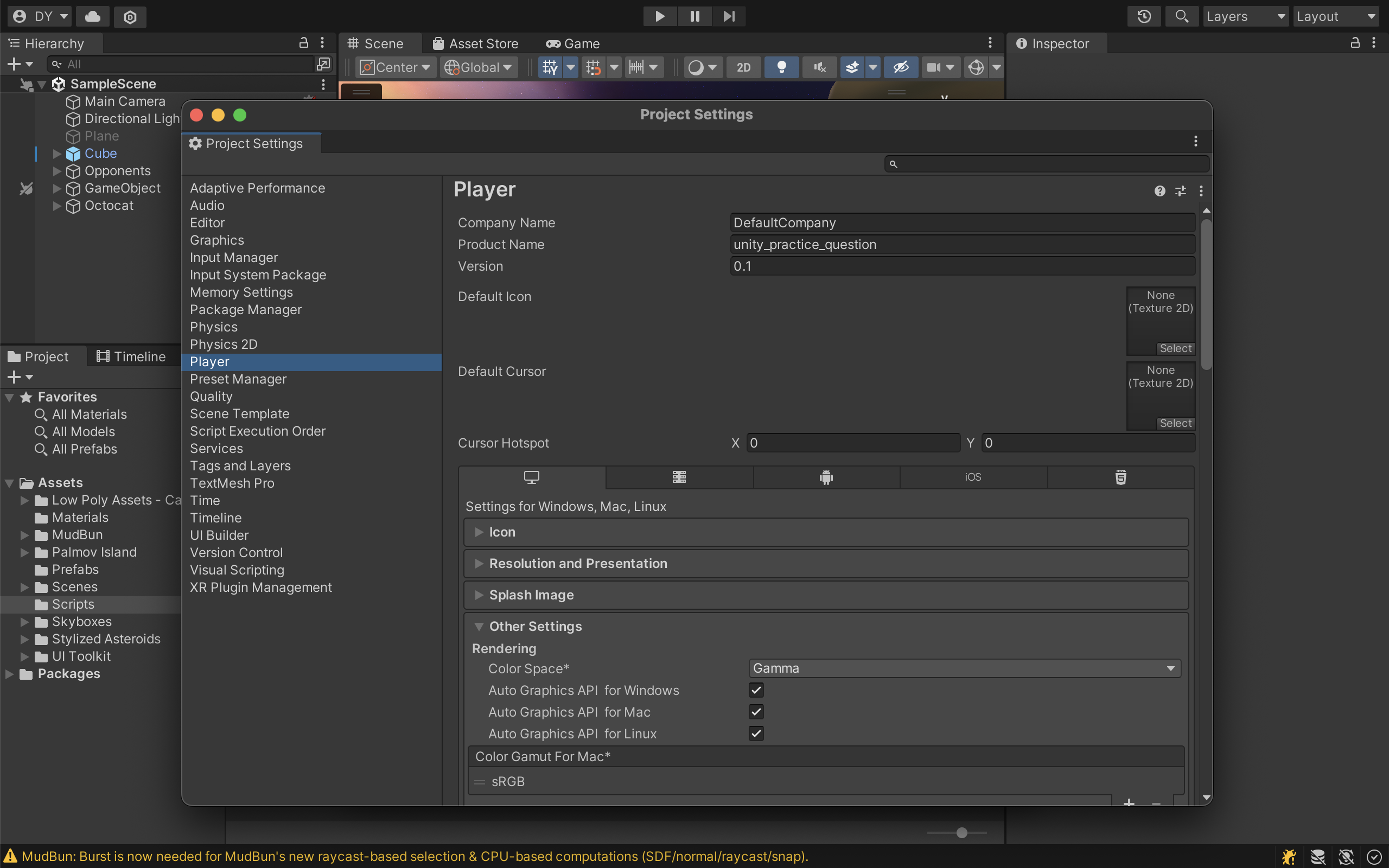This screenshot has height=868, width=1389.
Task: Open the cloud services icon
Action: [x=92, y=17]
